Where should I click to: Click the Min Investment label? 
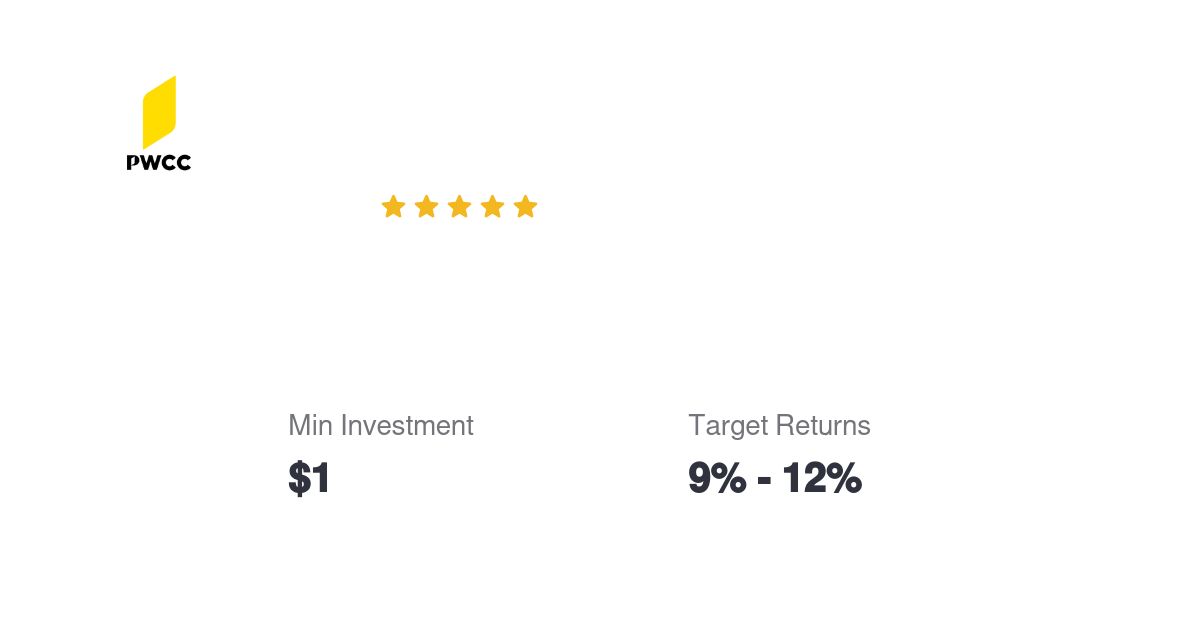[x=380, y=426]
